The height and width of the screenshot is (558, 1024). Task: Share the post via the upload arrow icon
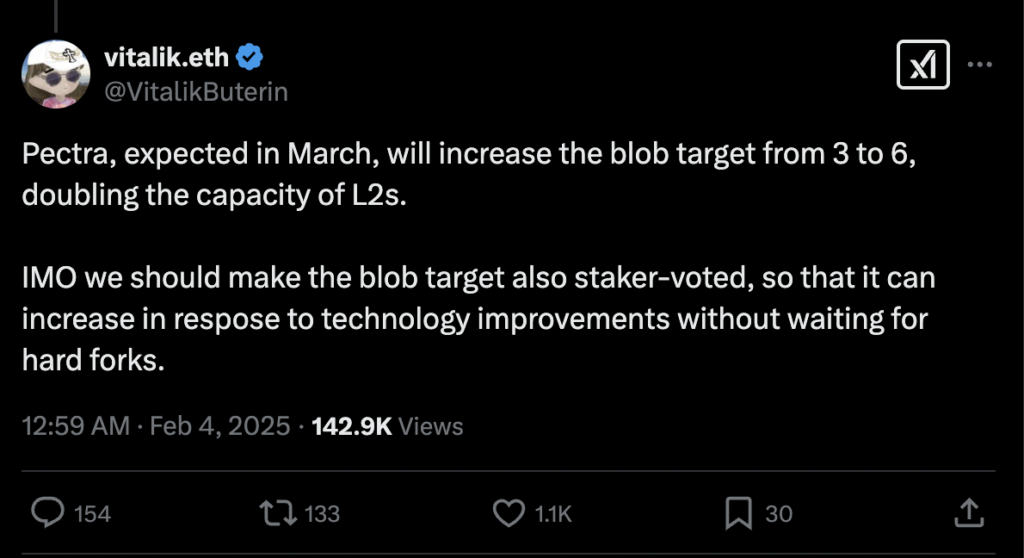point(967,513)
